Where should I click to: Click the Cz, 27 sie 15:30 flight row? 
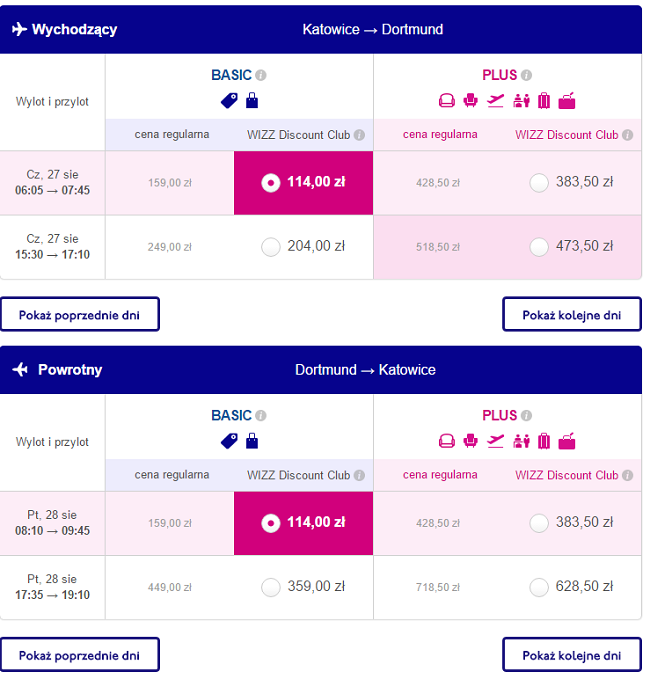[x=320, y=247]
